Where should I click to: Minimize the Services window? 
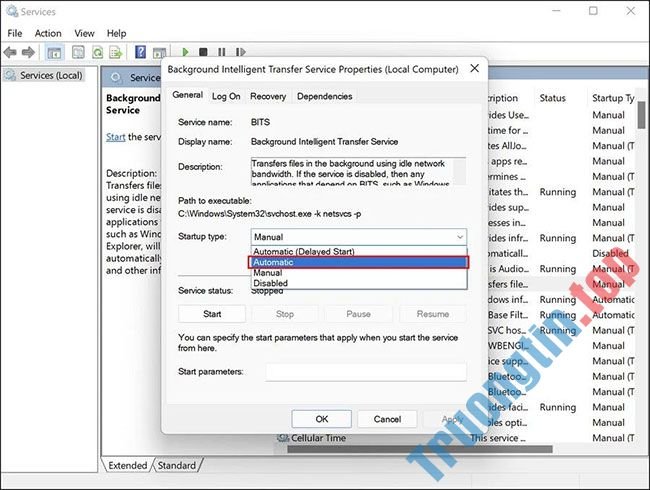click(x=556, y=11)
